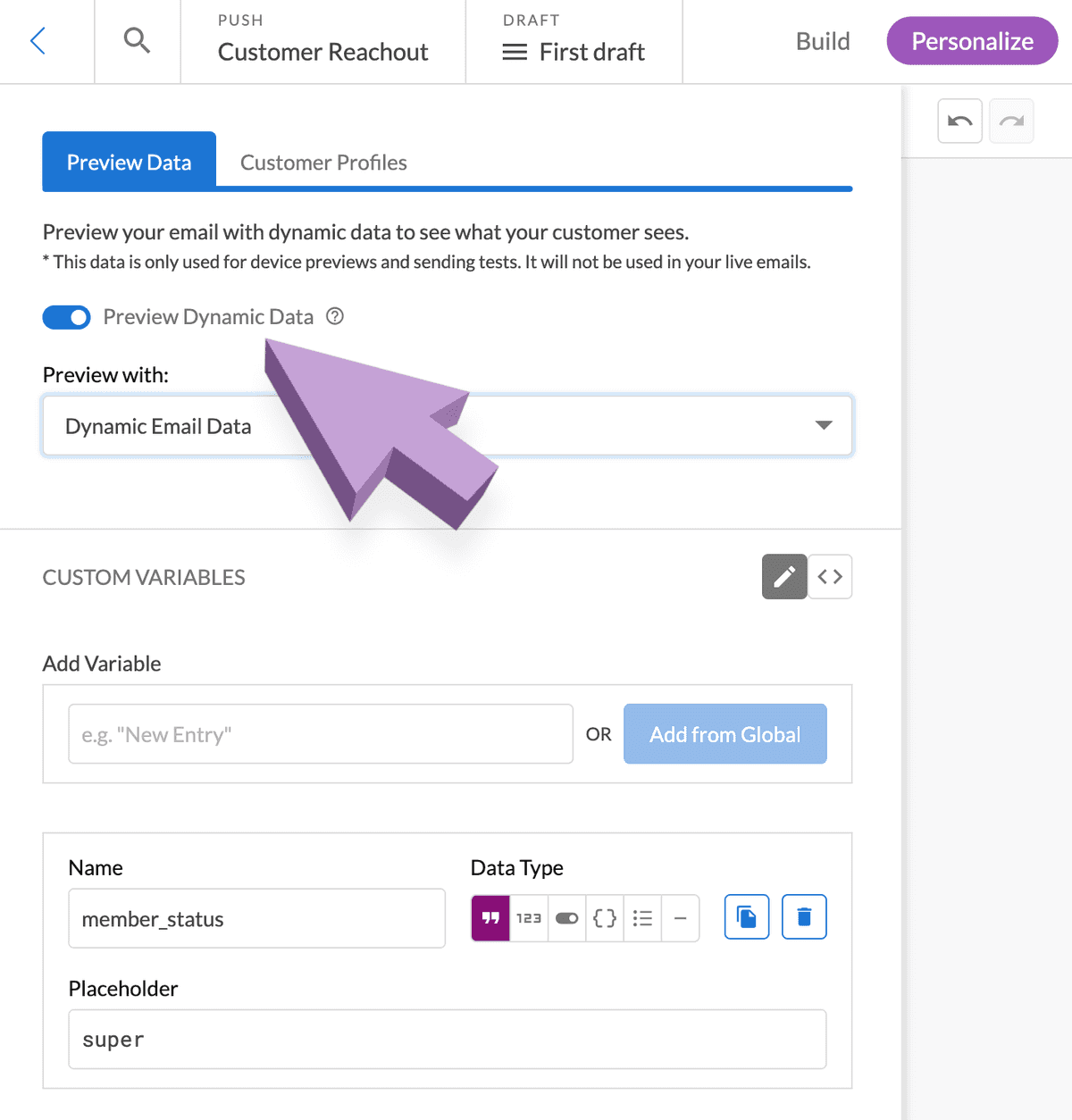Click the Preview Dynamic Data label
The width and height of the screenshot is (1072, 1120).
tap(208, 317)
